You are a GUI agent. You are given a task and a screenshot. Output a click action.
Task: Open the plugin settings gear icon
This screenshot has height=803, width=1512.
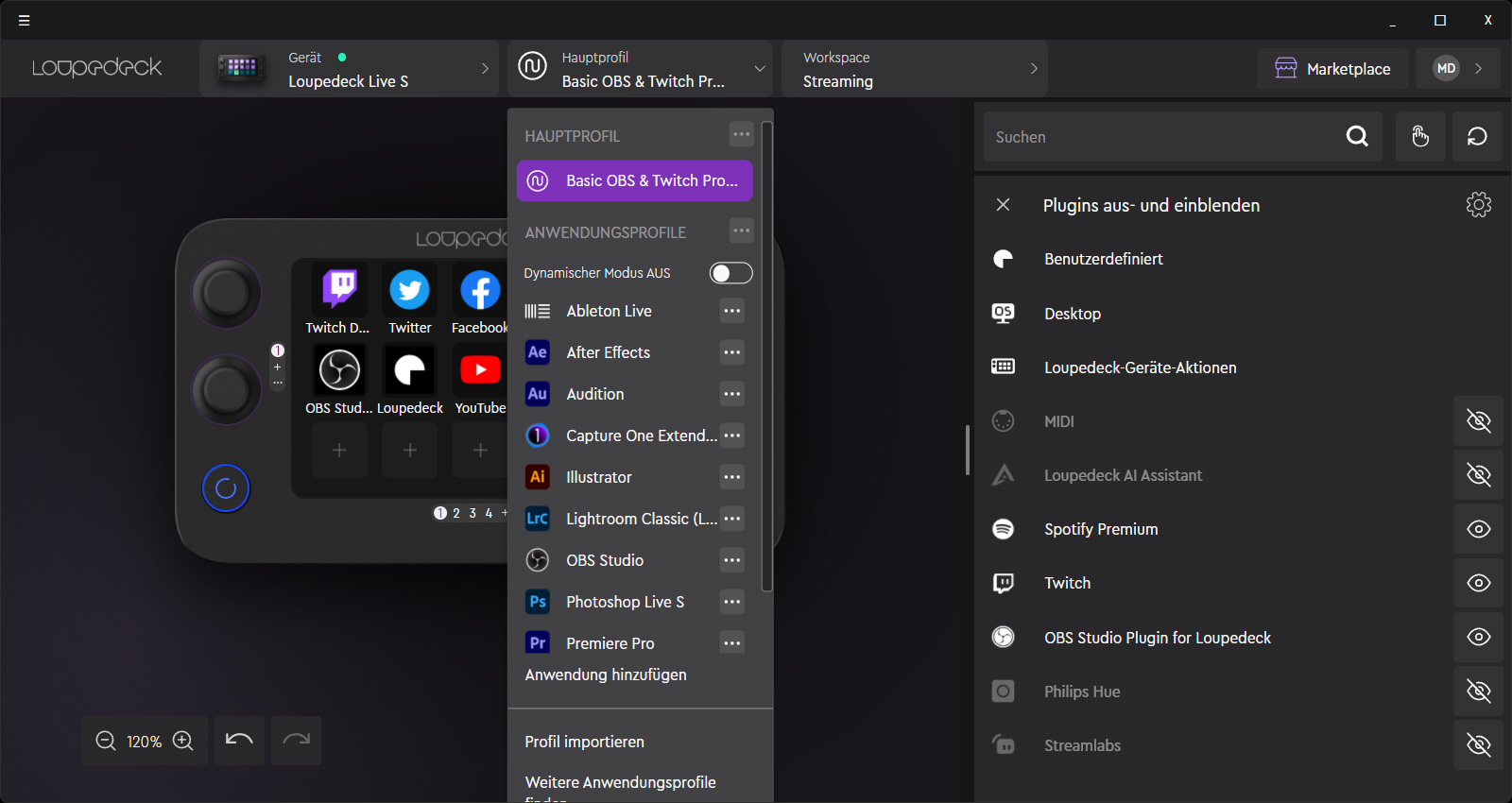click(1478, 205)
